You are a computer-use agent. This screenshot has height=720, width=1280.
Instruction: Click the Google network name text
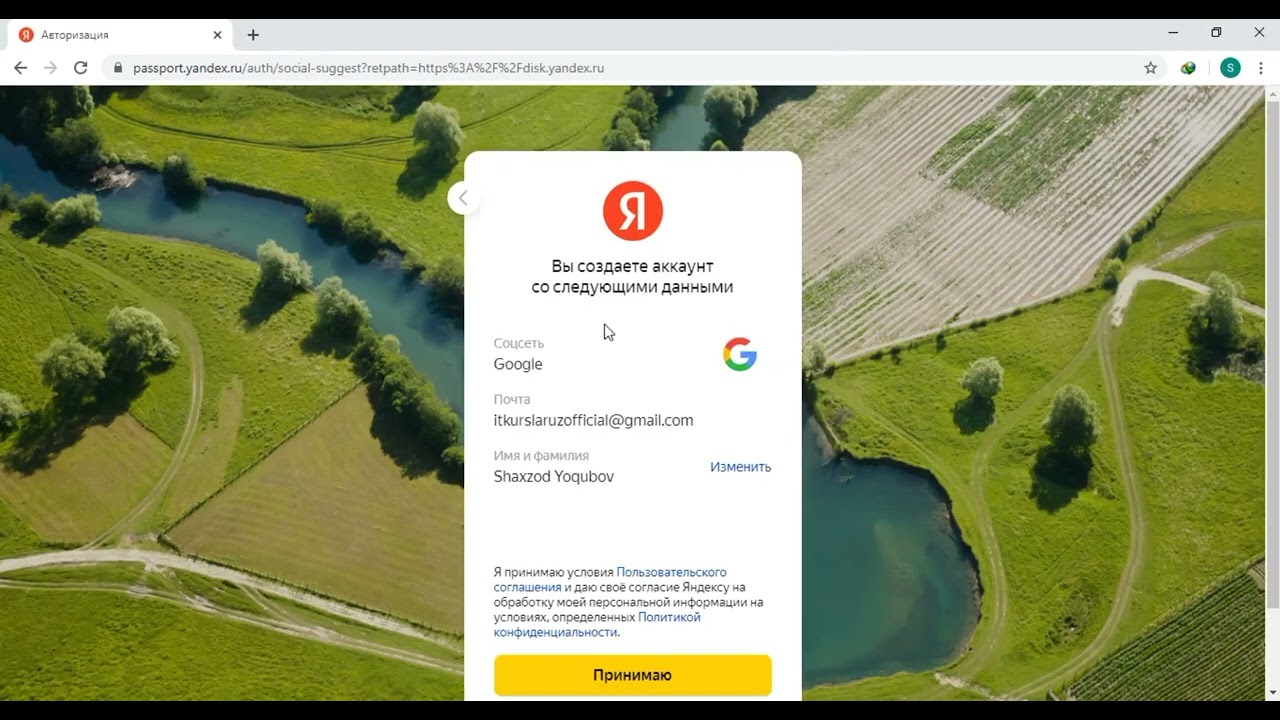(x=518, y=365)
